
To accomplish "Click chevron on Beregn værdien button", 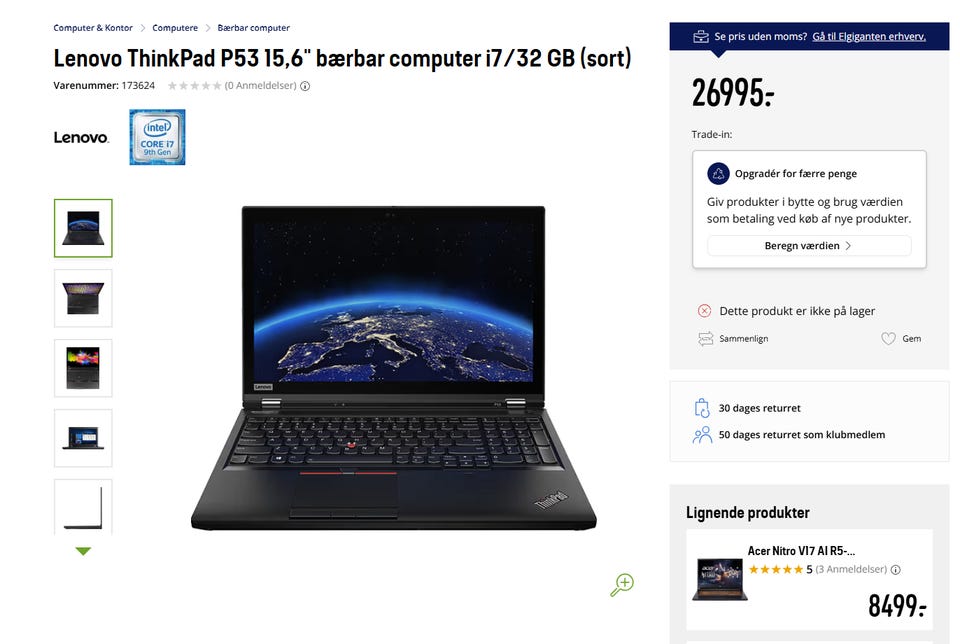I will pyautogui.click(x=849, y=245).
